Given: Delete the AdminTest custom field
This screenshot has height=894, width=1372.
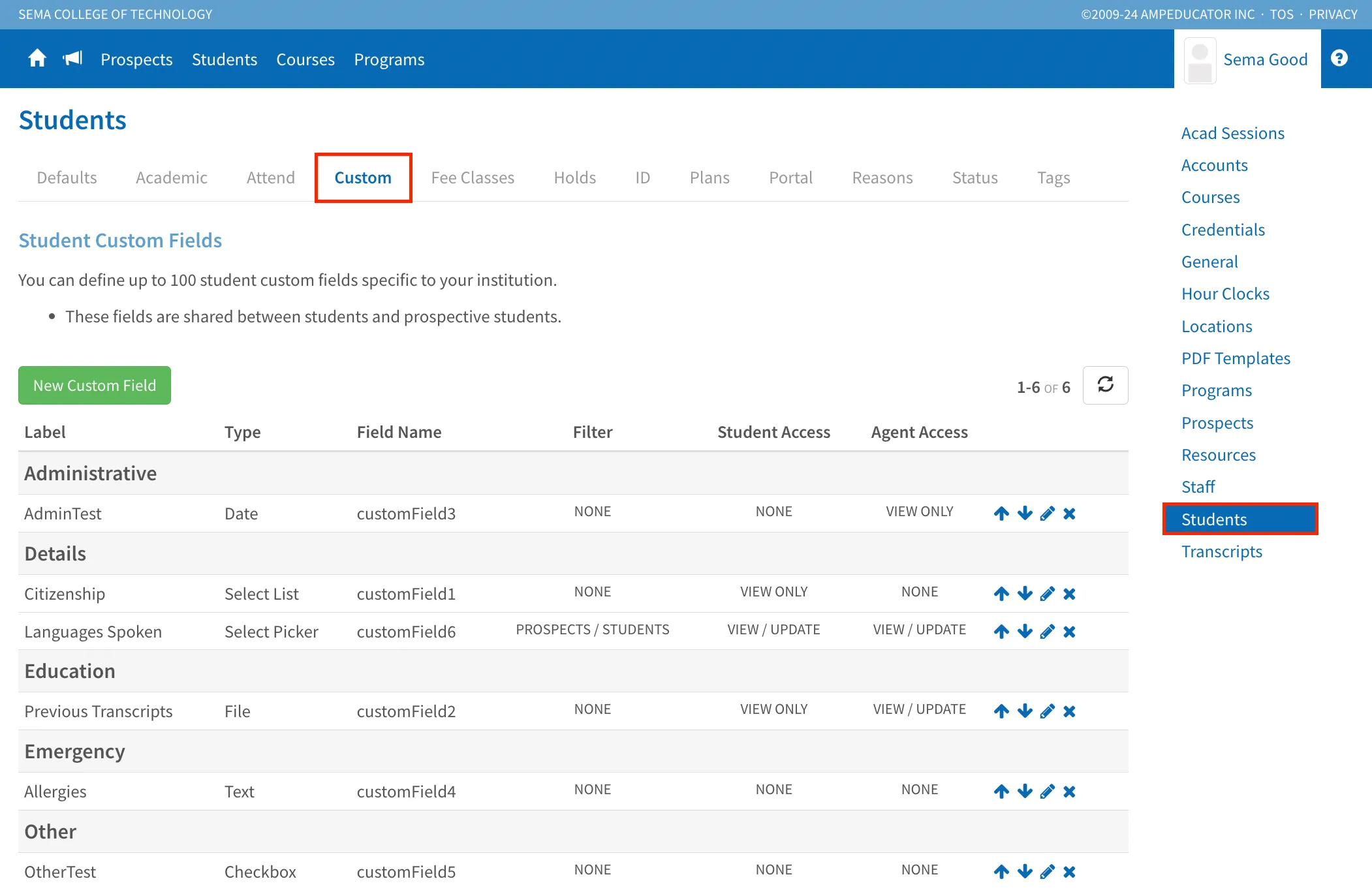Looking at the screenshot, I should coord(1069,514).
